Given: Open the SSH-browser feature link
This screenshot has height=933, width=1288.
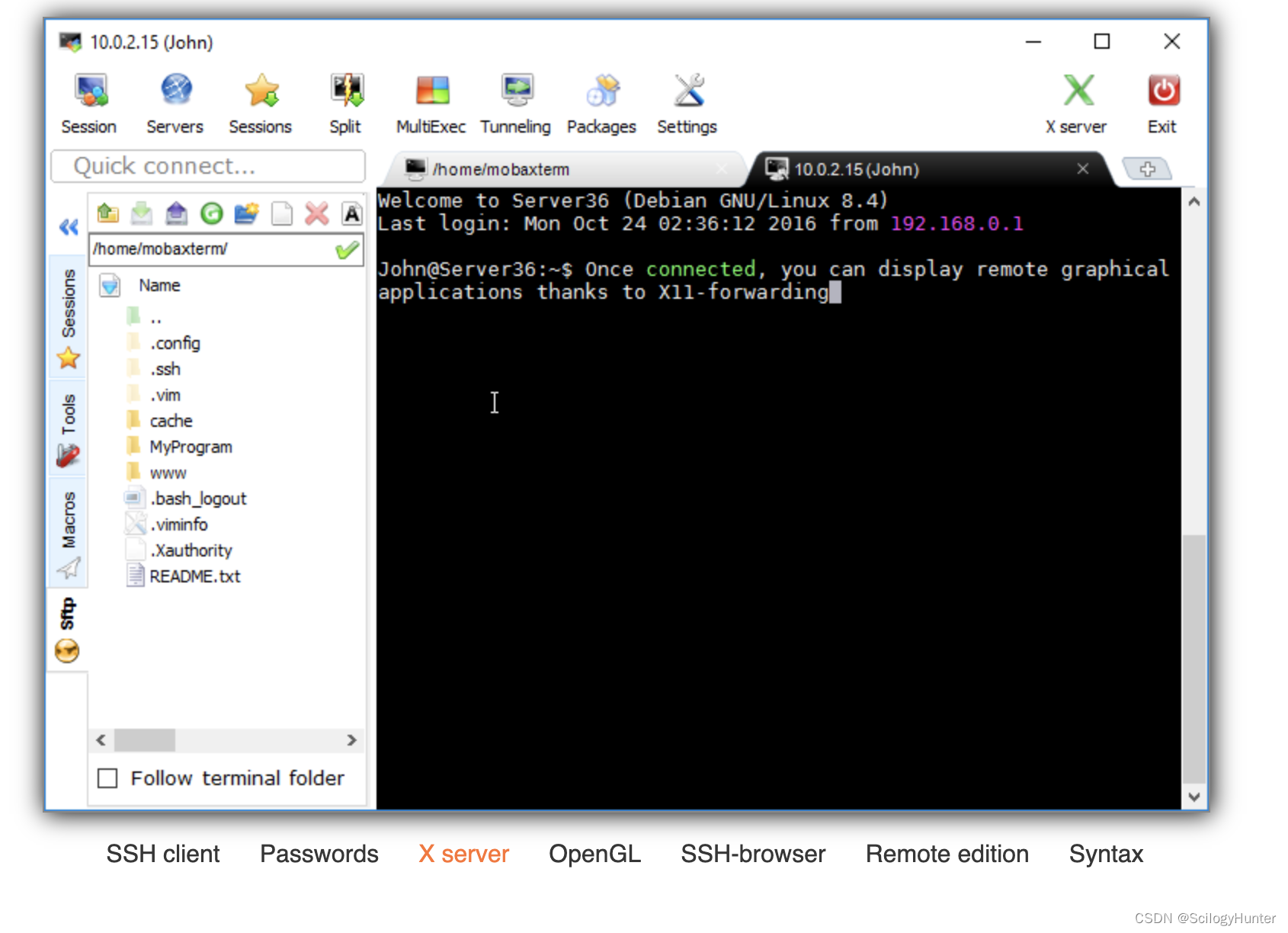Looking at the screenshot, I should coord(753,854).
